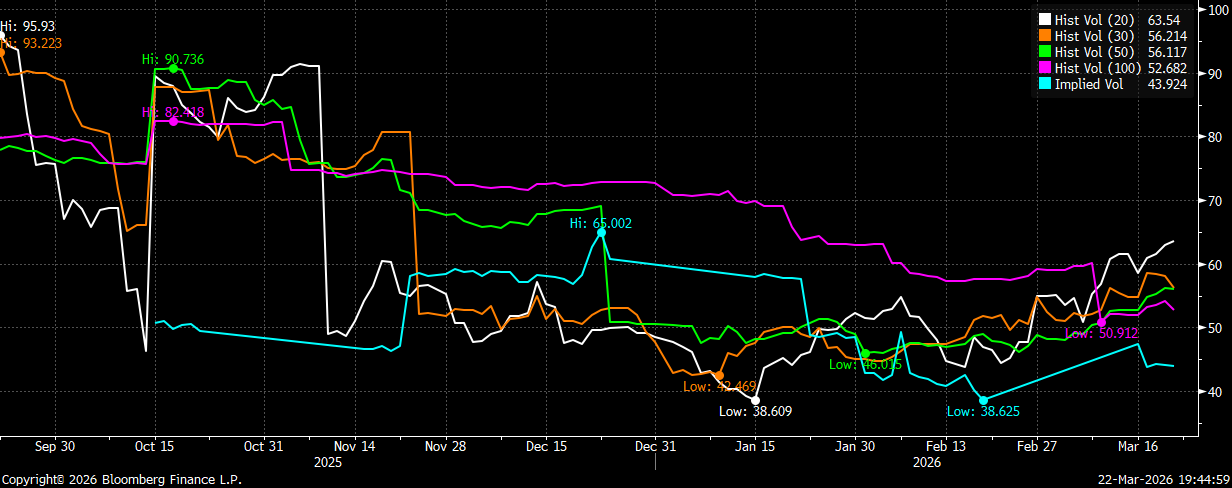Click the green high marker dot at 90.736
The height and width of the screenshot is (488, 1232).
click(x=174, y=69)
